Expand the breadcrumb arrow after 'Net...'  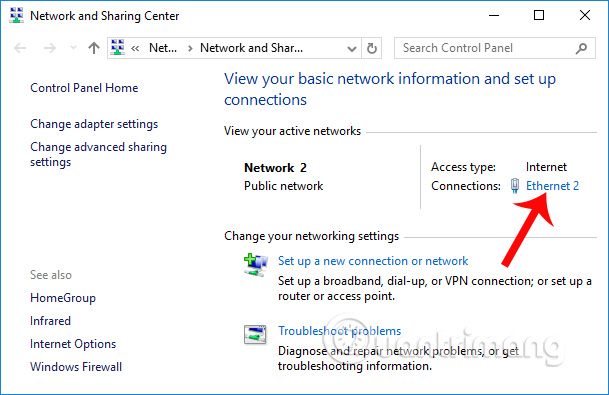click(190, 48)
